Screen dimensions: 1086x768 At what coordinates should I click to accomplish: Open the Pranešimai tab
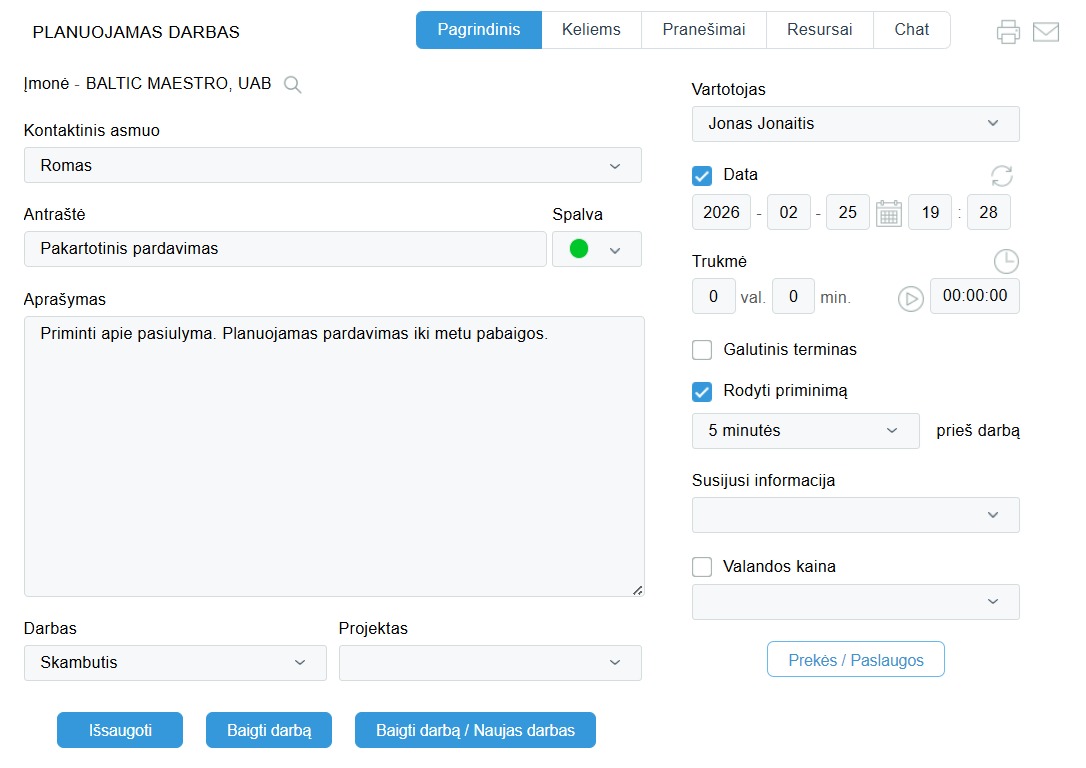coord(704,30)
